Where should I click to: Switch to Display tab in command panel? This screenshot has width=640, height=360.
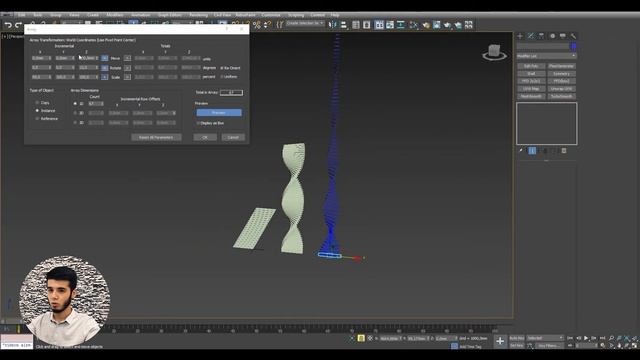coord(562,36)
